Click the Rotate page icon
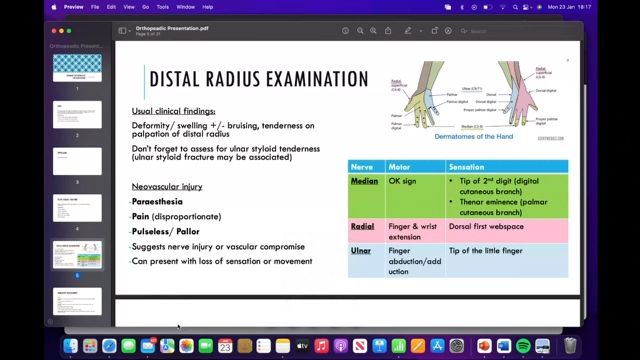This screenshot has width=640, height=360. [x=434, y=31]
